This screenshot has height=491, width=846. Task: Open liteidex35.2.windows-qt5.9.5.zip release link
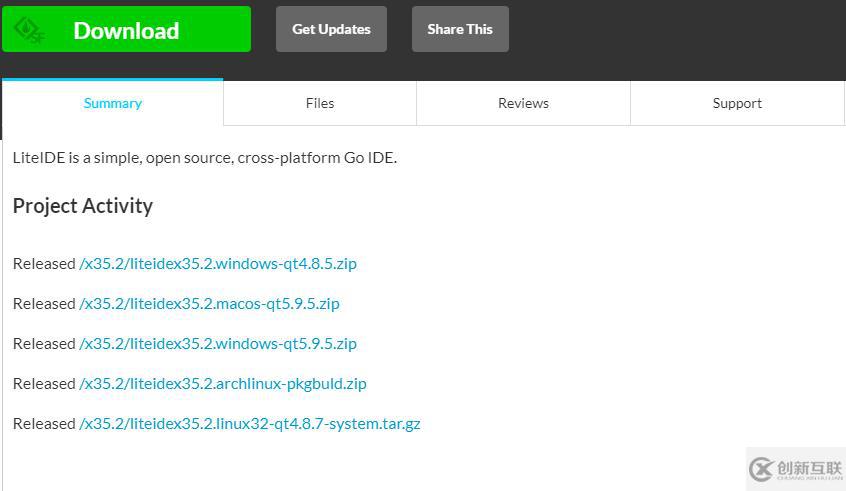[x=218, y=344]
